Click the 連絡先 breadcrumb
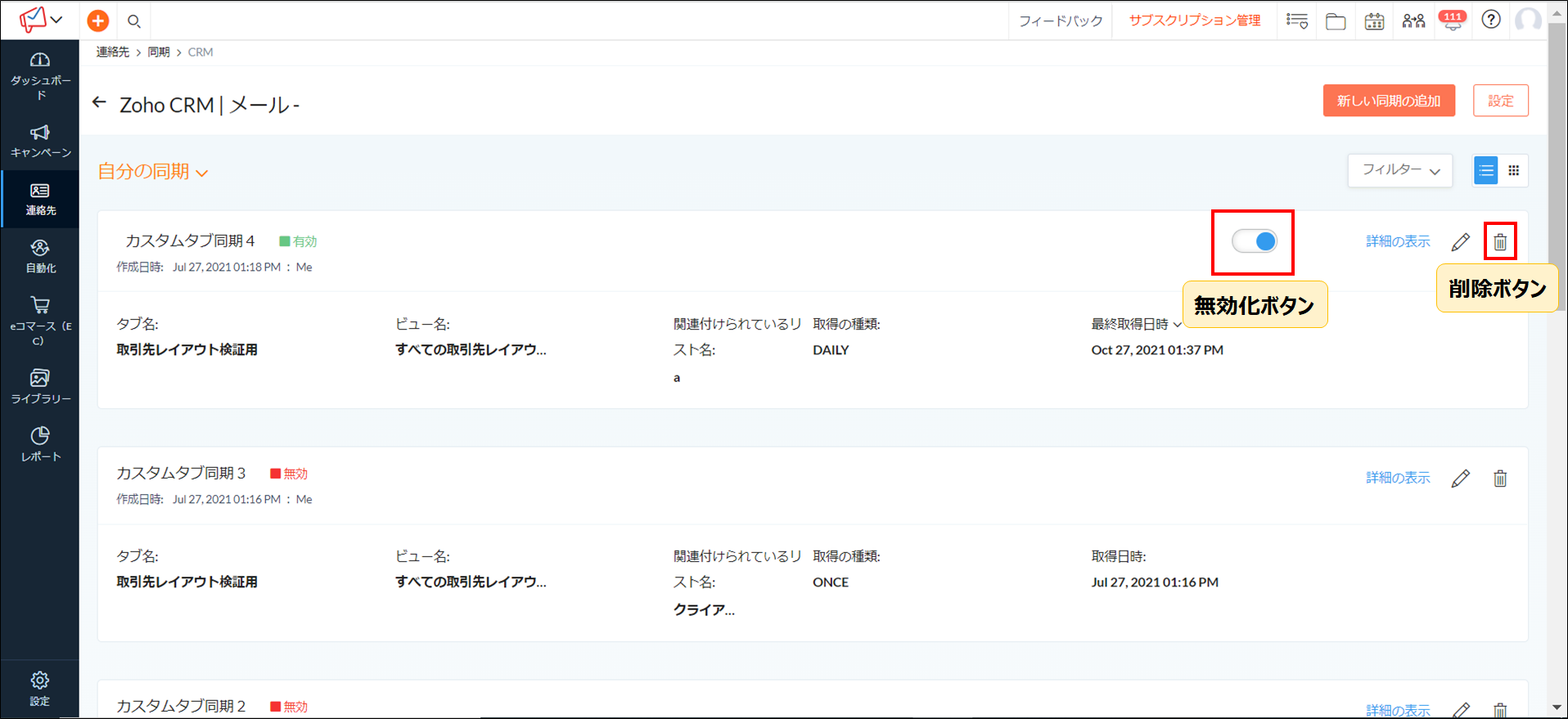This screenshot has width=1568, height=719. pyautogui.click(x=112, y=52)
